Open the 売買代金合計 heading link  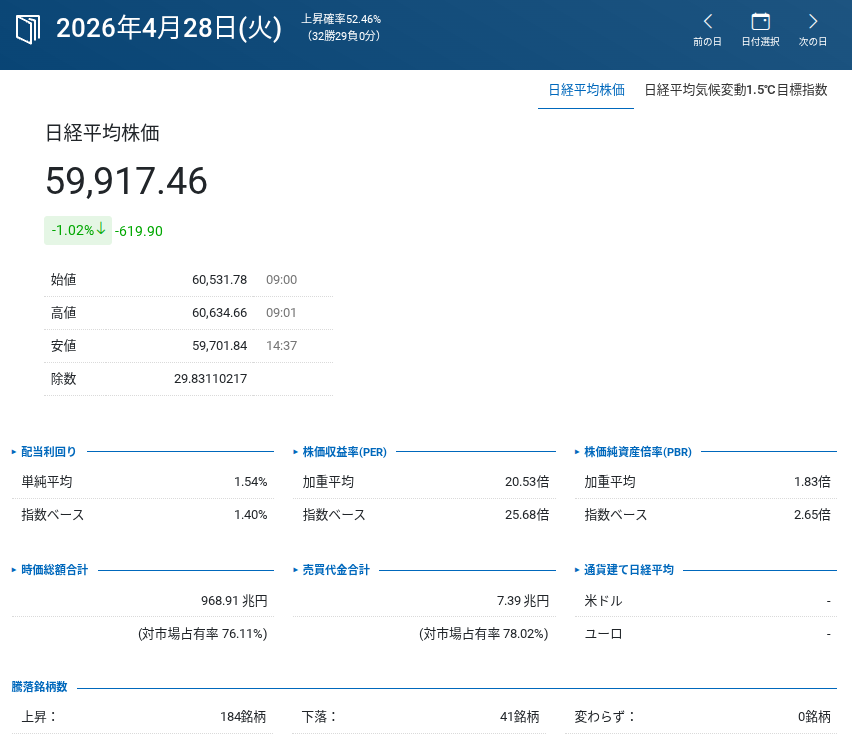point(336,570)
